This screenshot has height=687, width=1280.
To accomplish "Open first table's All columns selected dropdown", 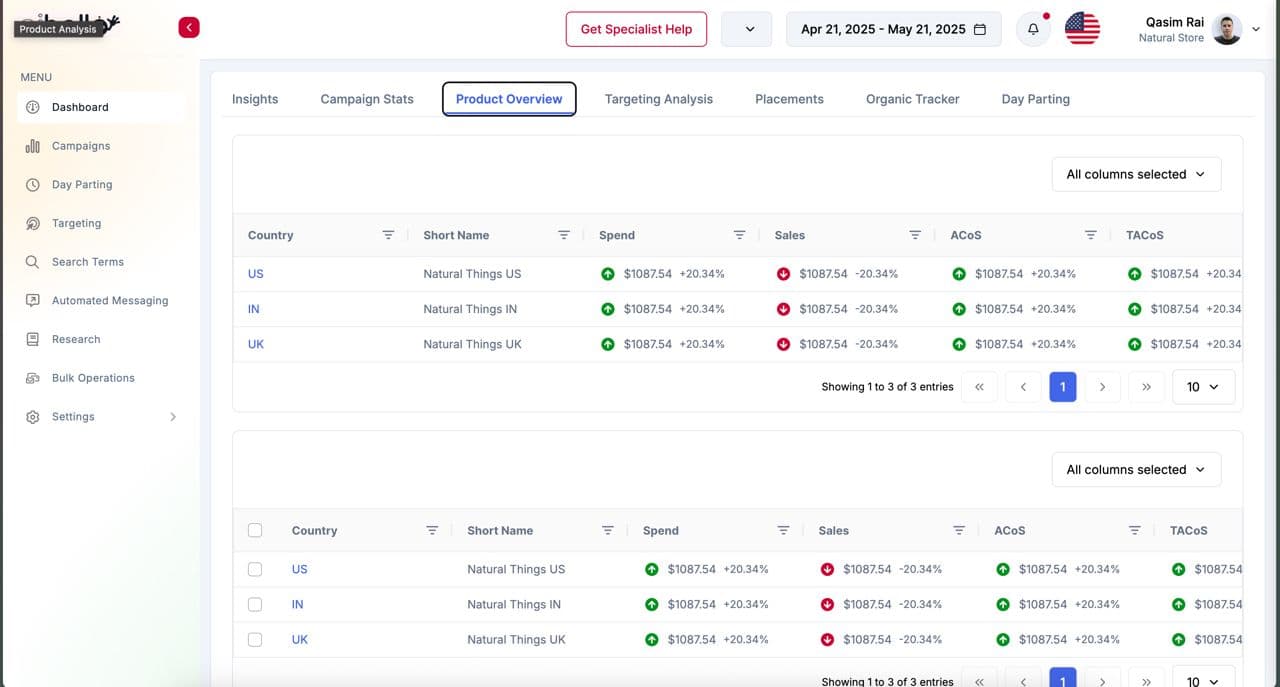I will (1136, 174).
